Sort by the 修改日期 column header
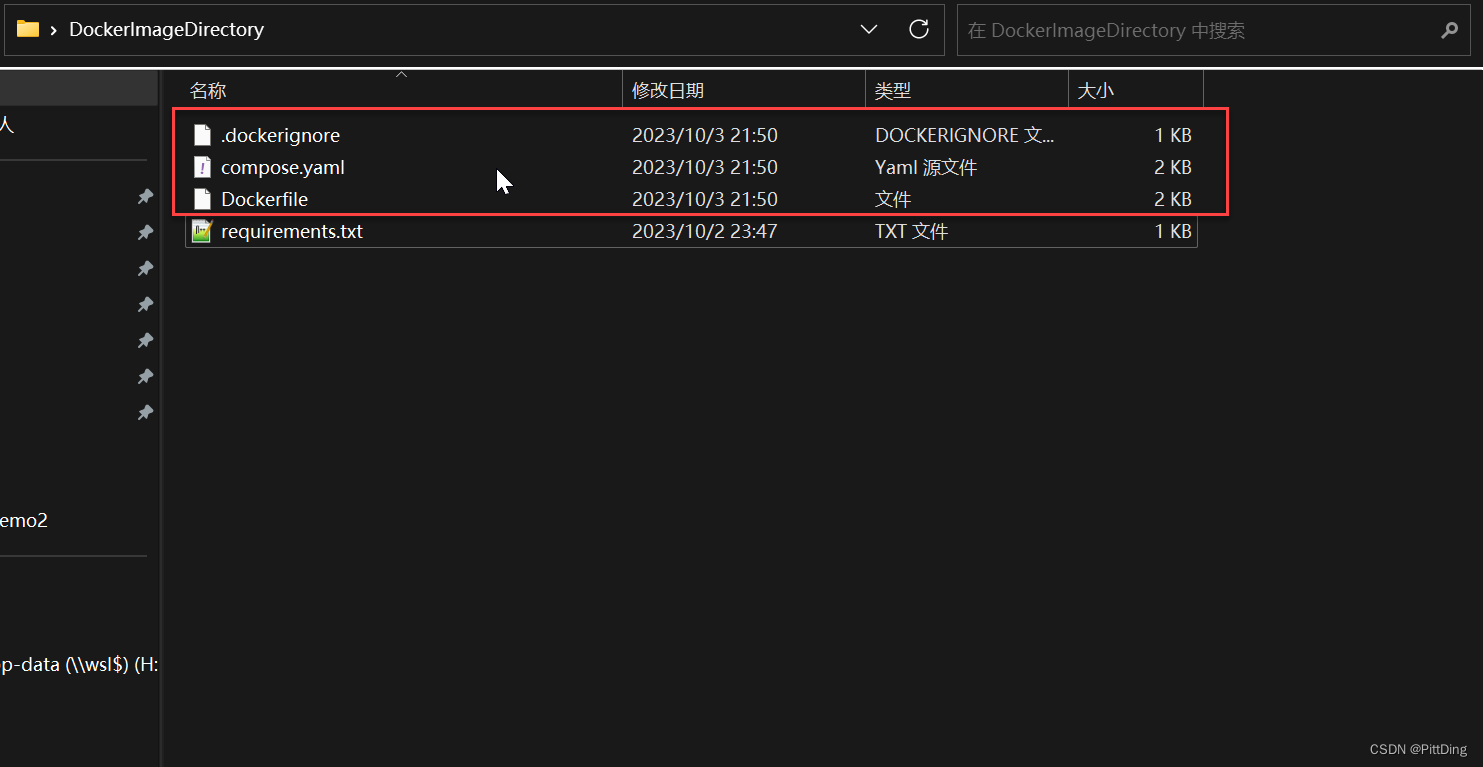1483x767 pixels. click(744, 90)
